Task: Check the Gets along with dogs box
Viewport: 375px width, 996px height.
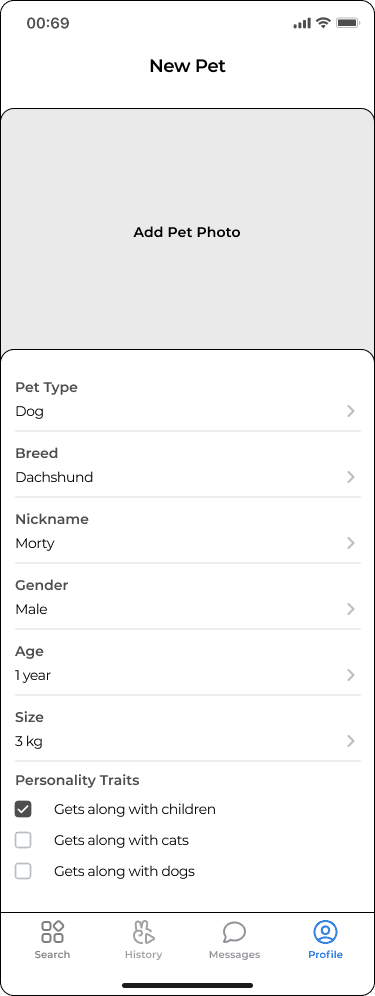Action: click(x=23, y=871)
